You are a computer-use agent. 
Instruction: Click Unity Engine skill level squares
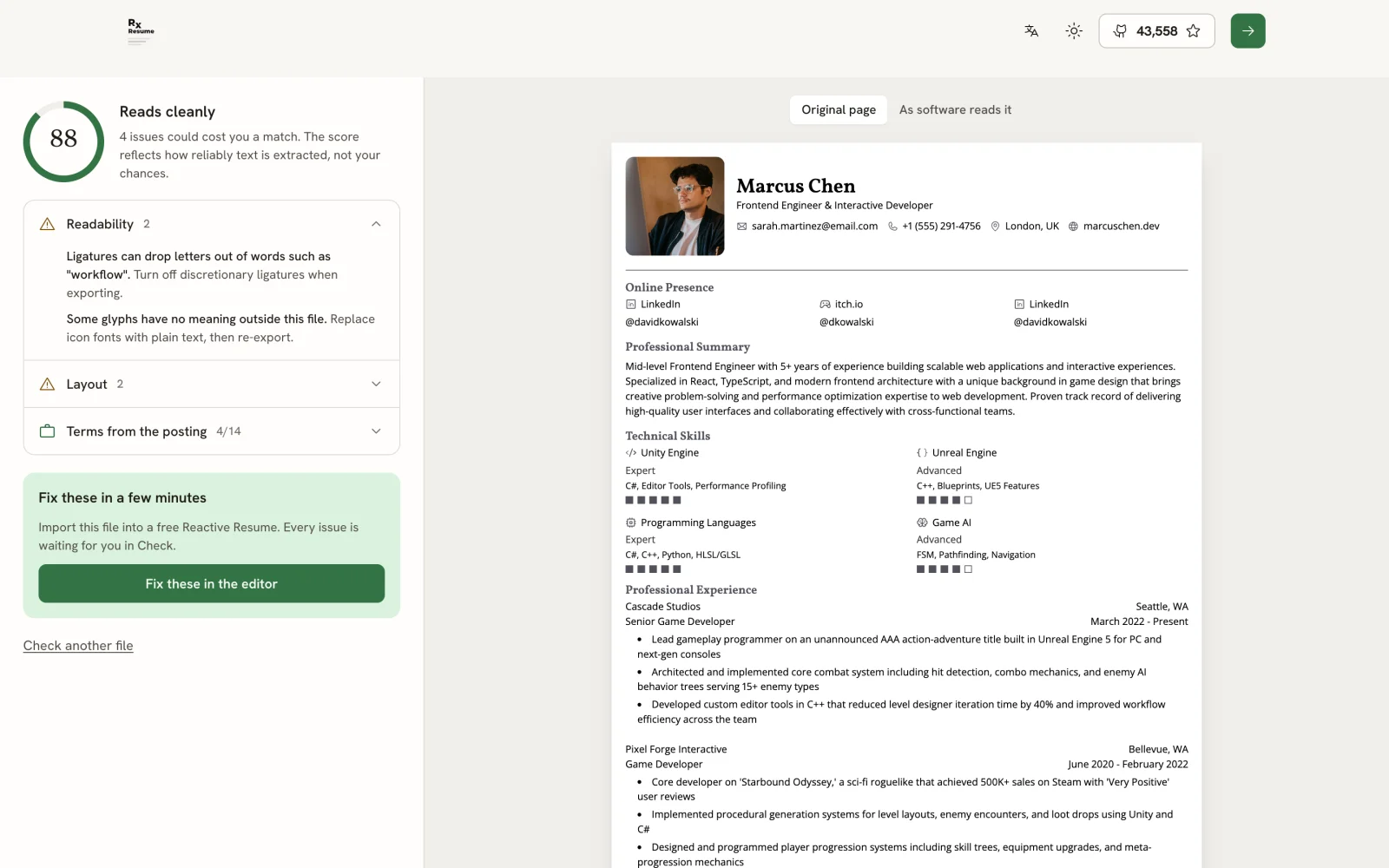(653, 500)
